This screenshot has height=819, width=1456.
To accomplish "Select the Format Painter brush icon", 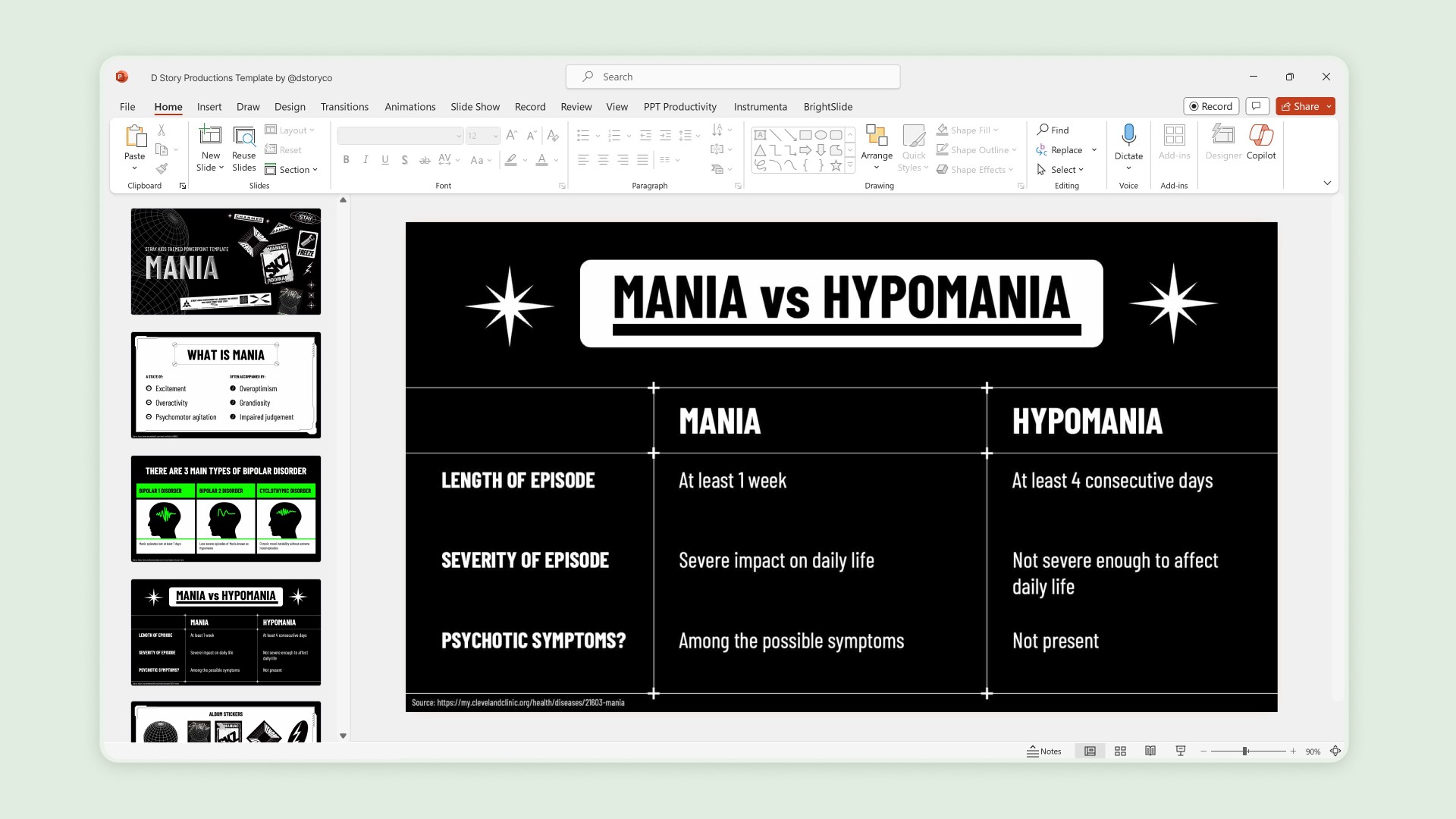I will coord(162,169).
